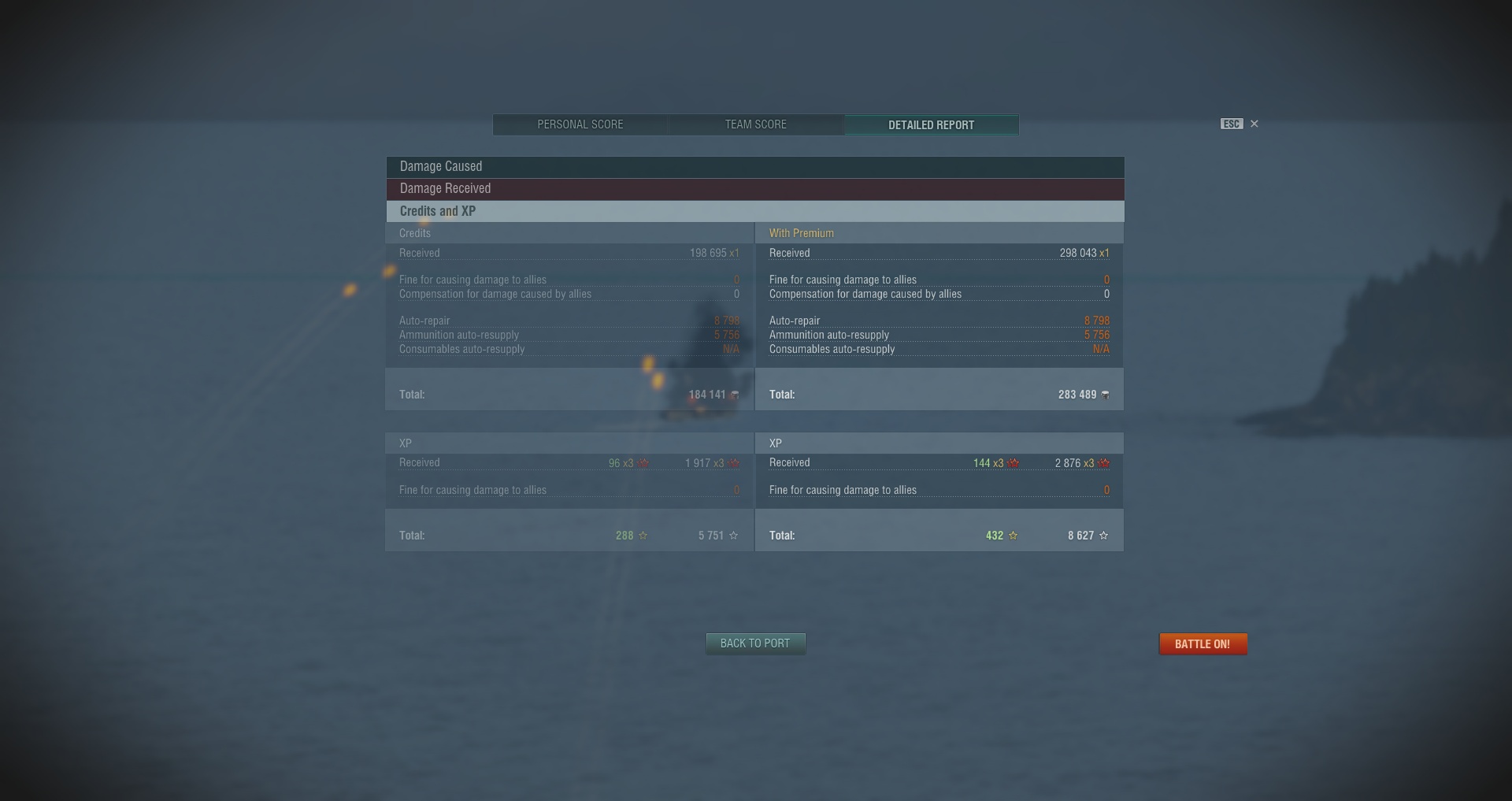The height and width of the screenshot is (801, 1512).
Task: Click the gold star next to 432 XP
Action: click(x=1013, y=536)
